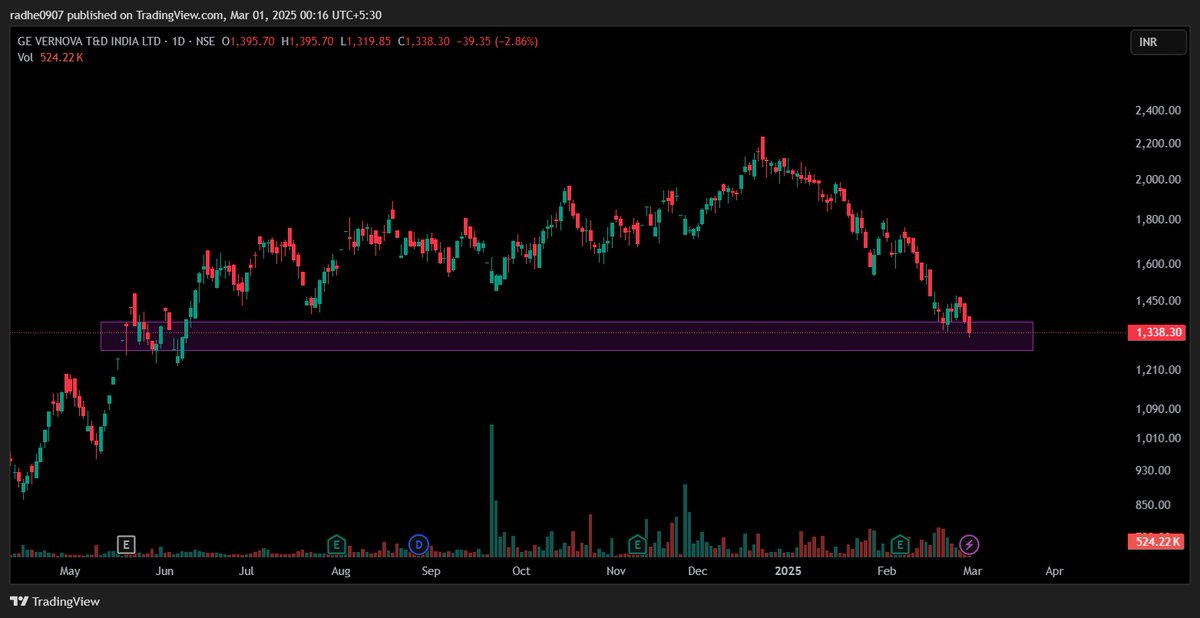This screenshot has height=618, width=1200.
Task: Click the 2,000.00 price axis label
Action: [x=1158, y=180]
